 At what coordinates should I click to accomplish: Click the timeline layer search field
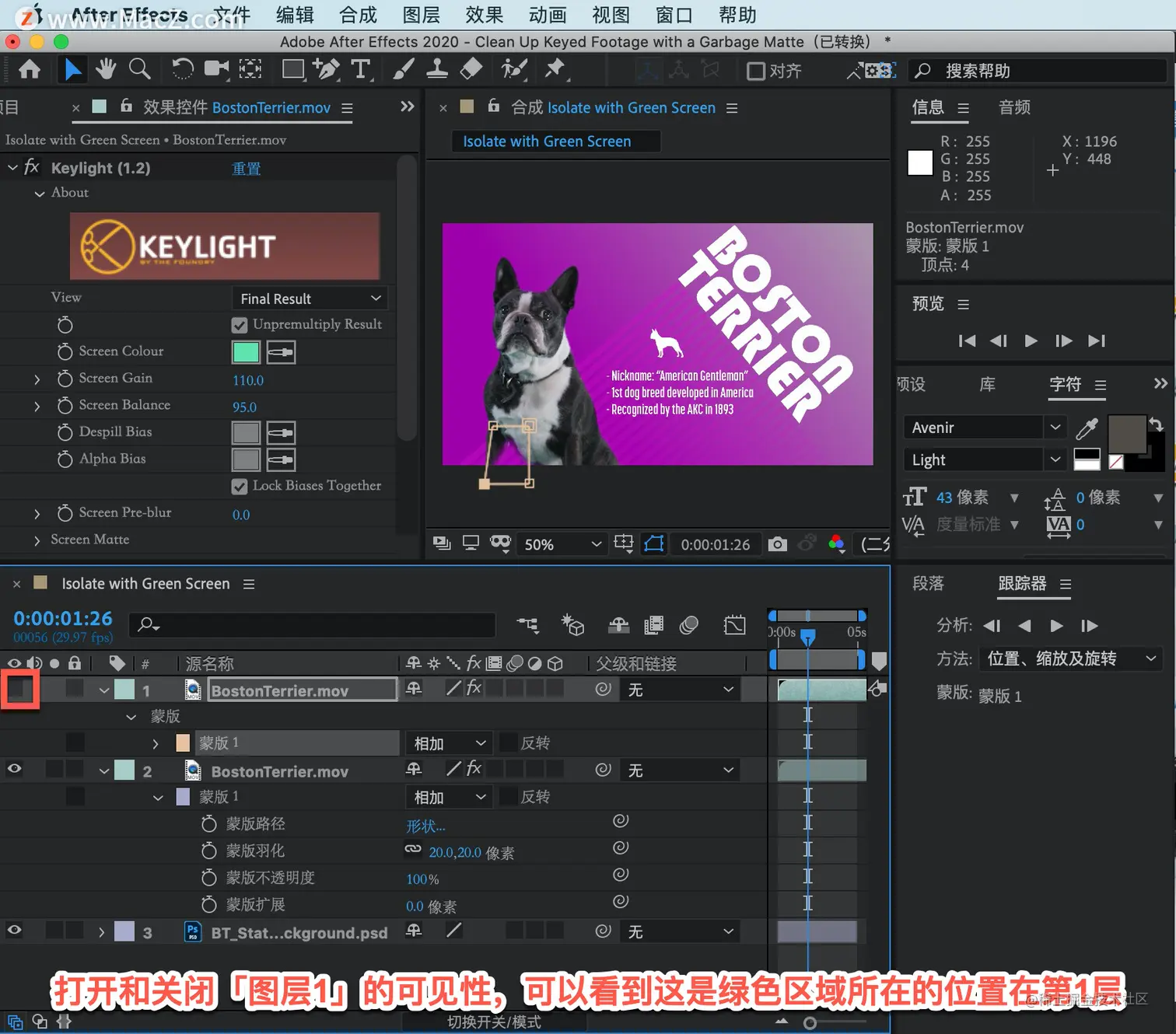pos(313,624)
